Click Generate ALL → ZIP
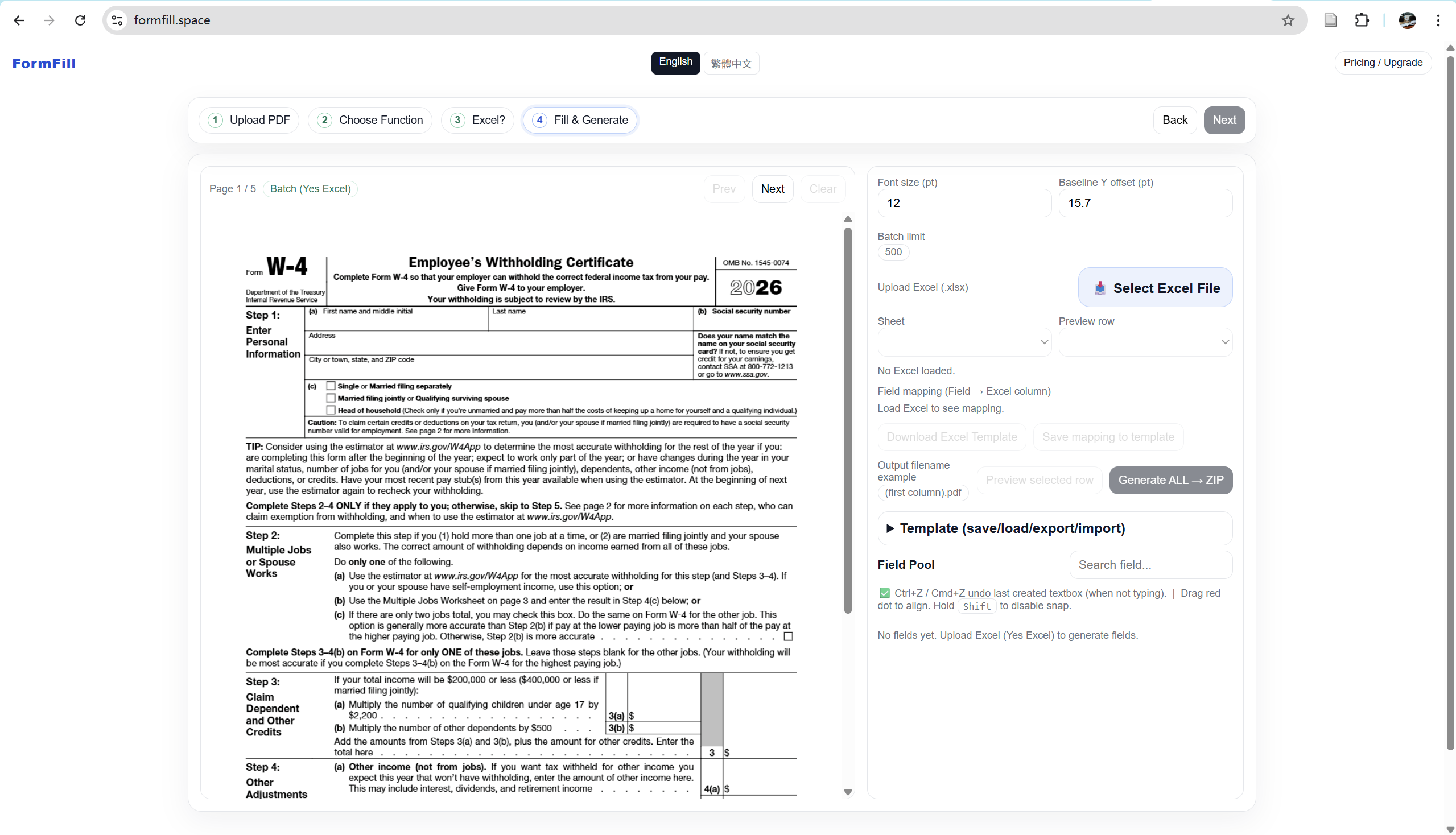Viewport: 1456px width, 835px height. [1170, 480]
